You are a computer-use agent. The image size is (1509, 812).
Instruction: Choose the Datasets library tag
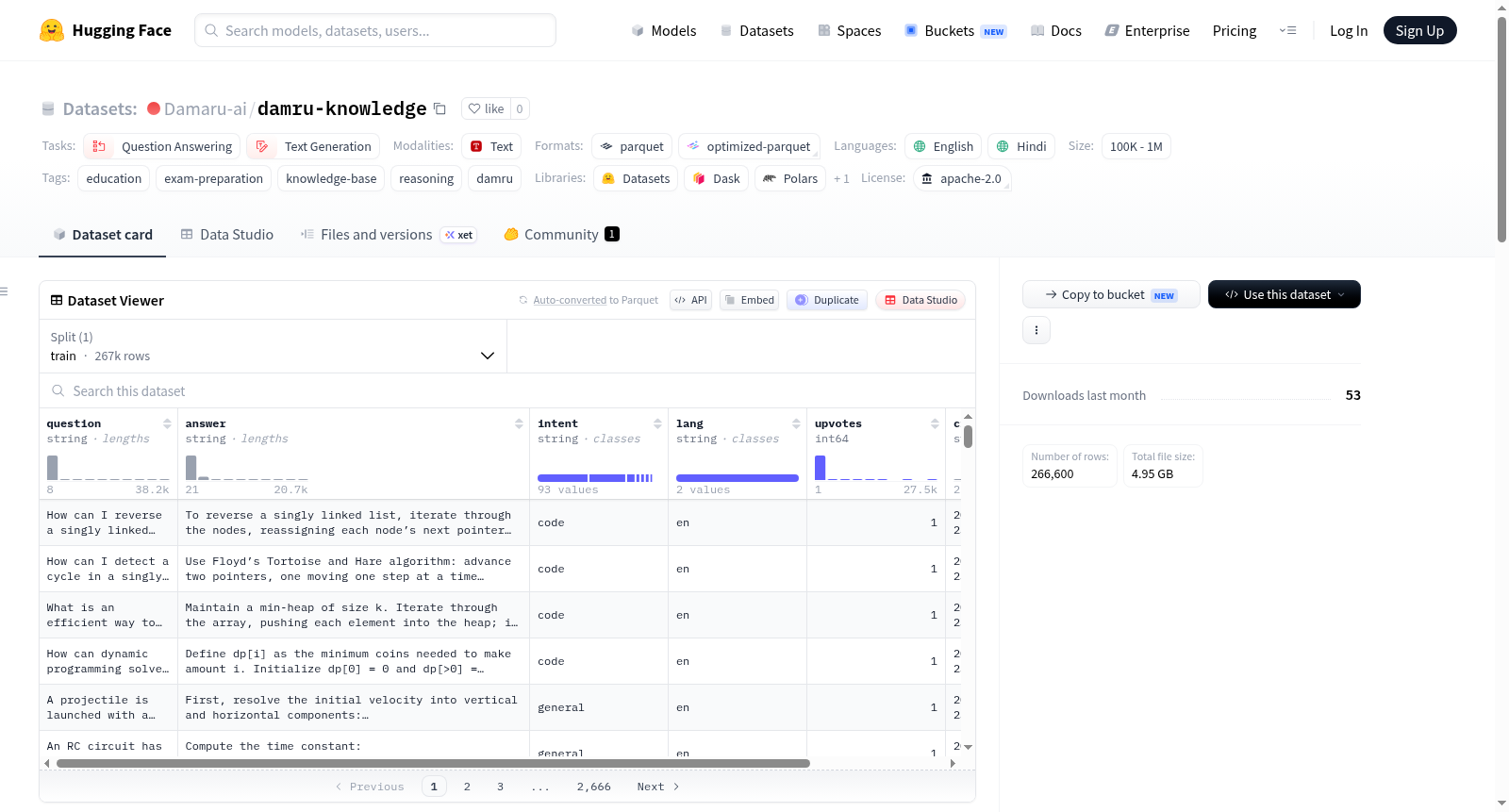636,178
